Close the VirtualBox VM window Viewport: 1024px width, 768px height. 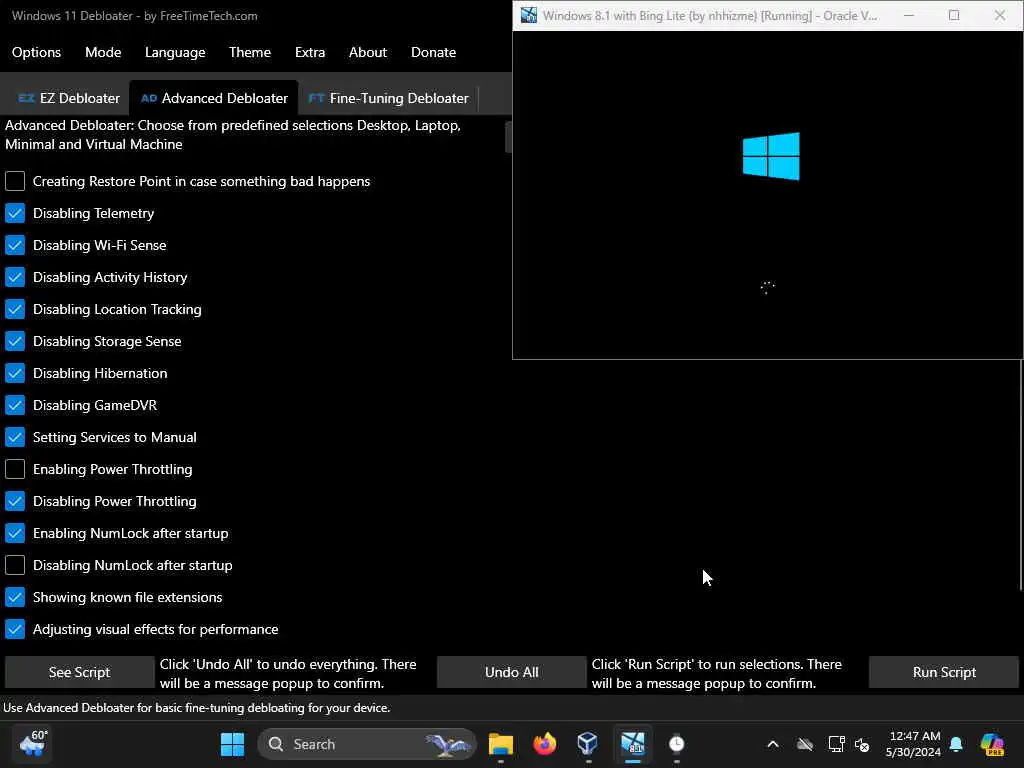[999, 15]
